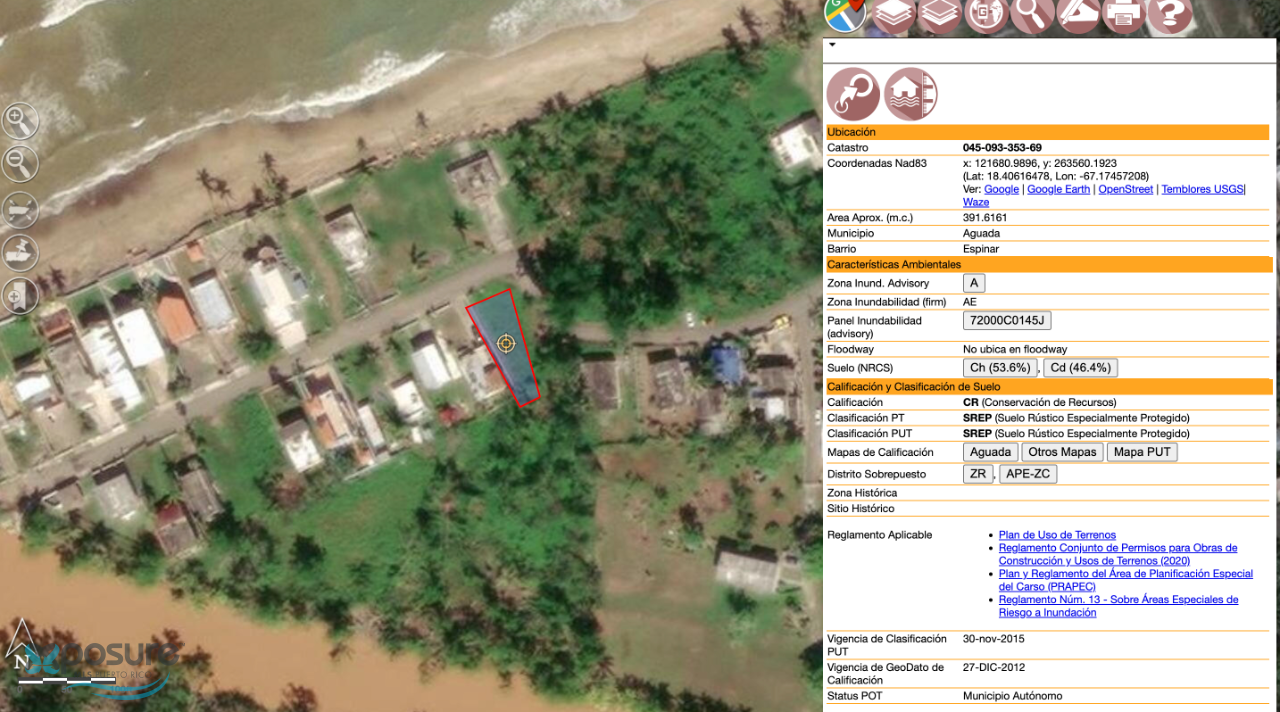Click the printer icon
The width and height of the screenshot is (1280, 712).
1123,14
